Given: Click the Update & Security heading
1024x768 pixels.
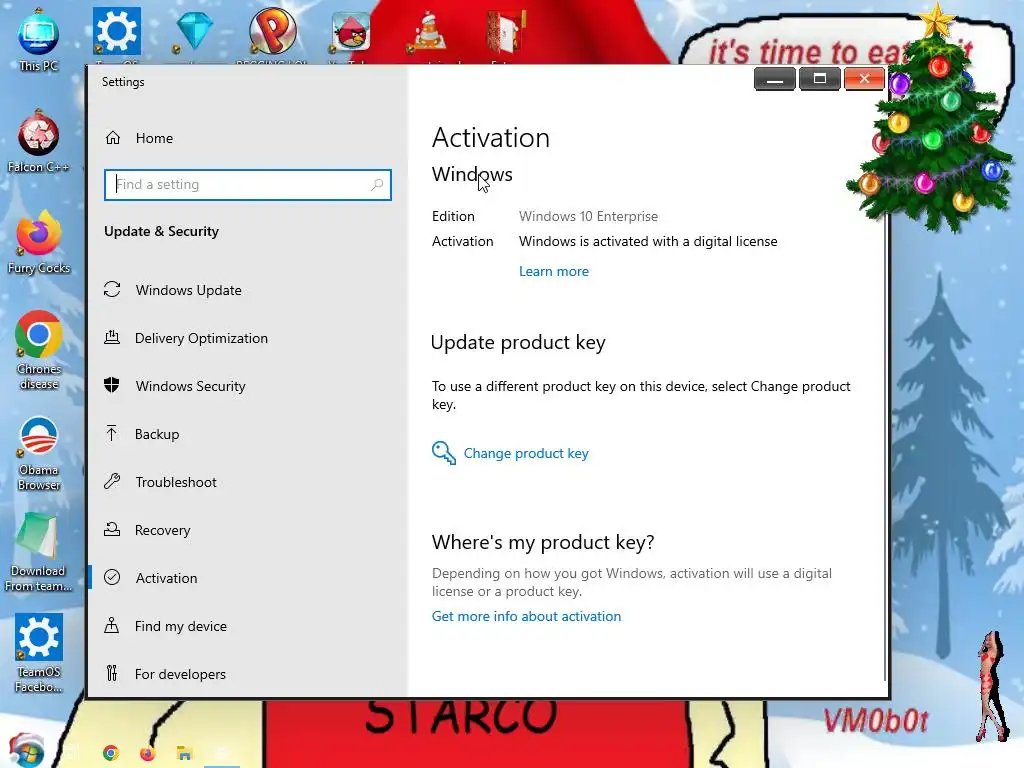Looking at the screenshot, I should click(161, 231).
